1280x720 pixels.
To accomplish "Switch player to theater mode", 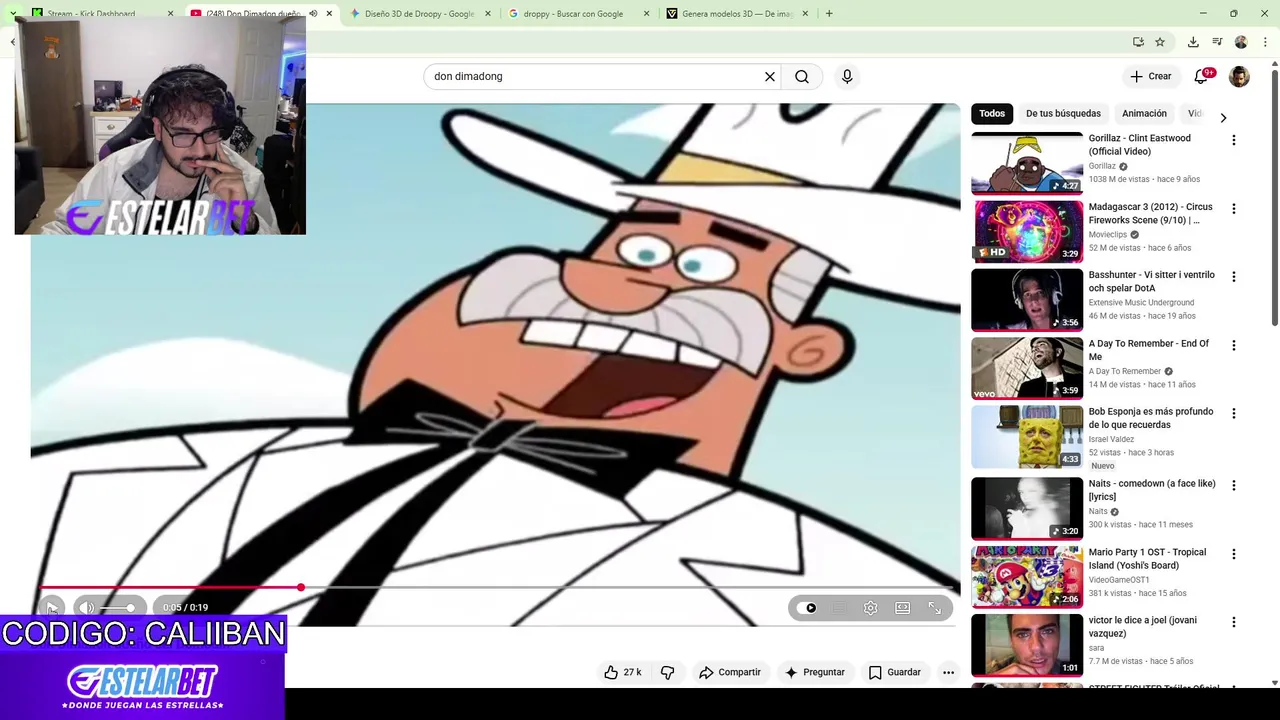I will point(903,608).
